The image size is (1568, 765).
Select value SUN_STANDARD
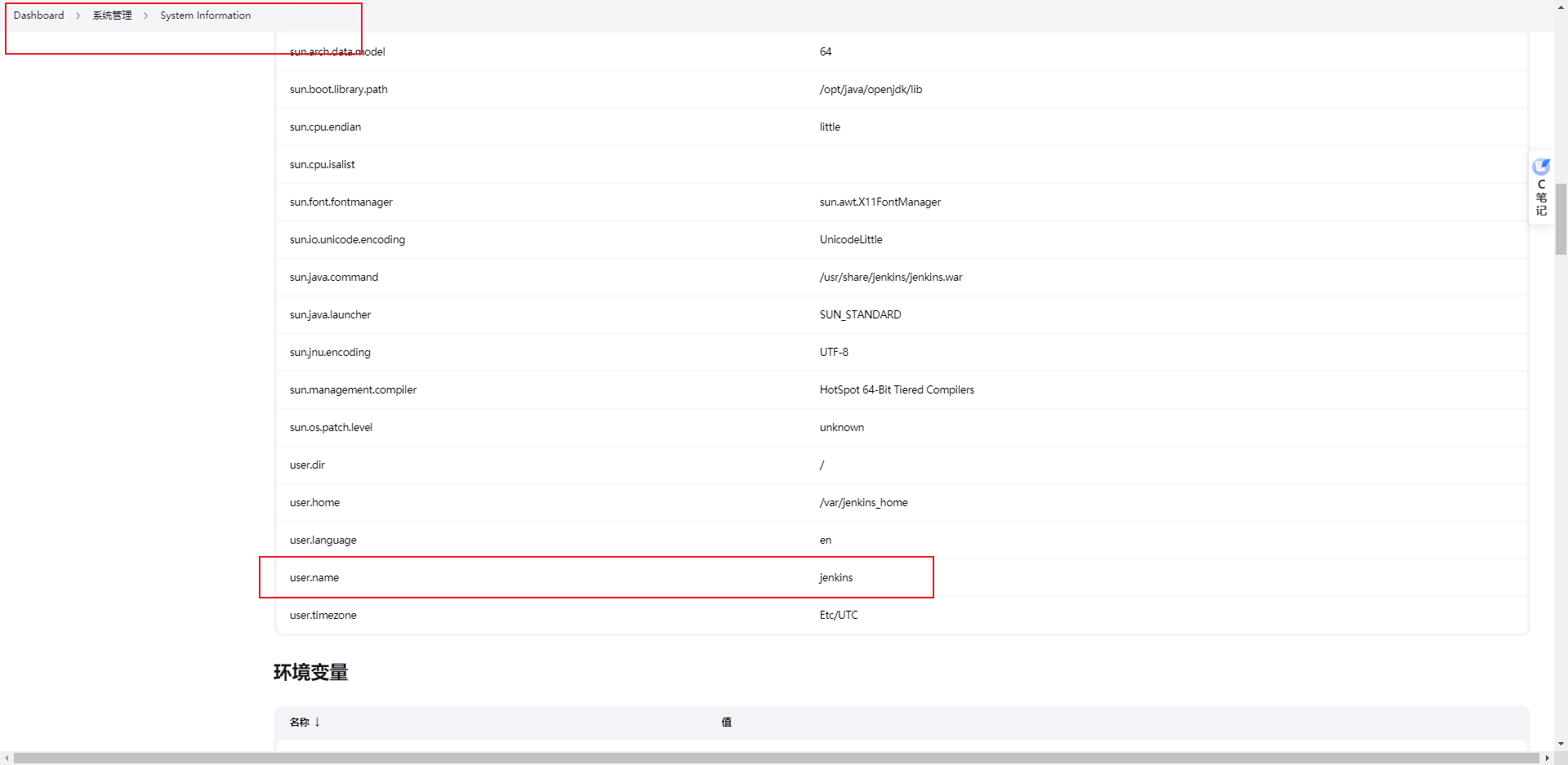pyautogui.click(x=860, y=314)
